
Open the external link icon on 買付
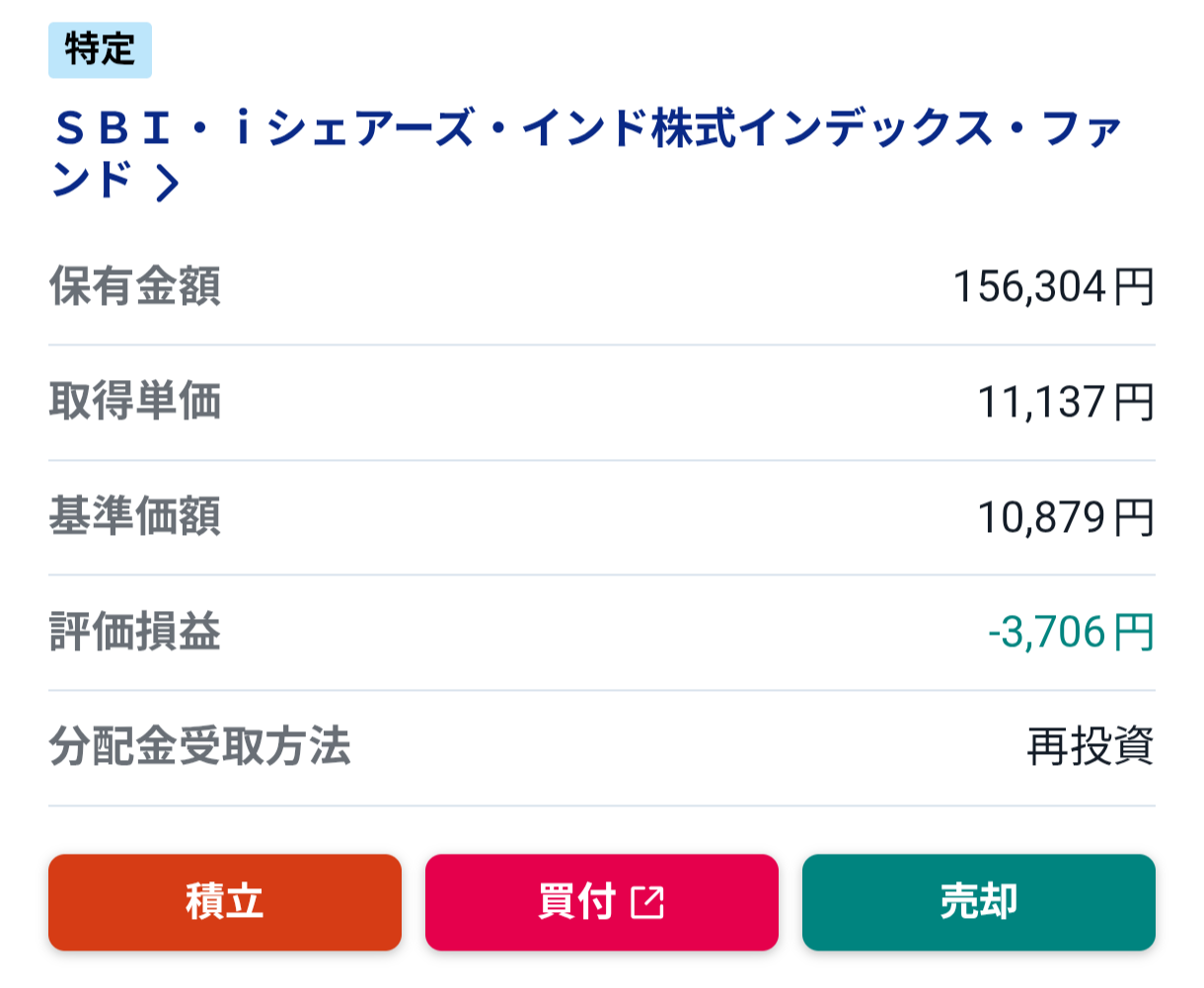pos(647,902)
